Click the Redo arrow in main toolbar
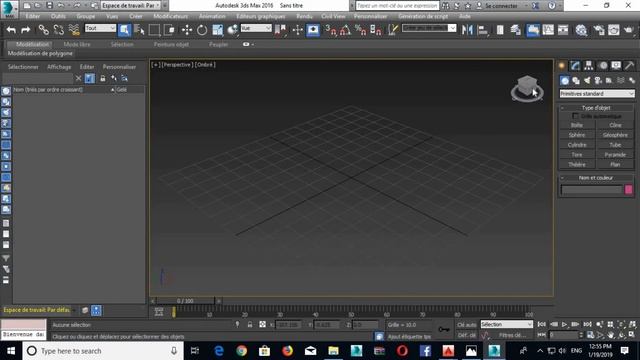This screenshot has width=640, height=360. pos(25,30)
